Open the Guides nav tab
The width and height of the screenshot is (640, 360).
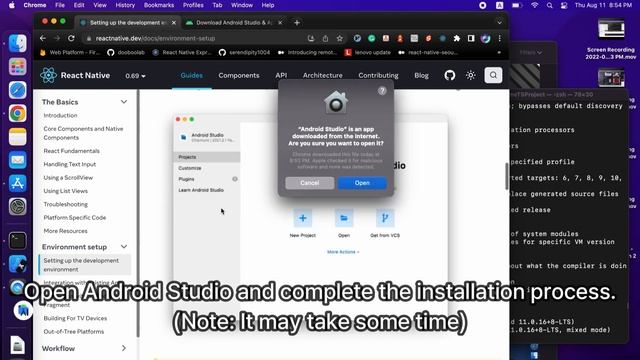(191, 76)
